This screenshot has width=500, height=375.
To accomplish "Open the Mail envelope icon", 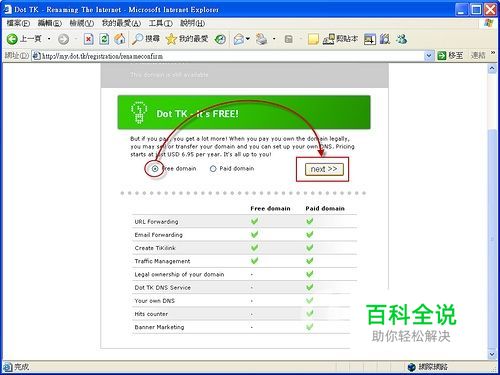I will [239, 39].
